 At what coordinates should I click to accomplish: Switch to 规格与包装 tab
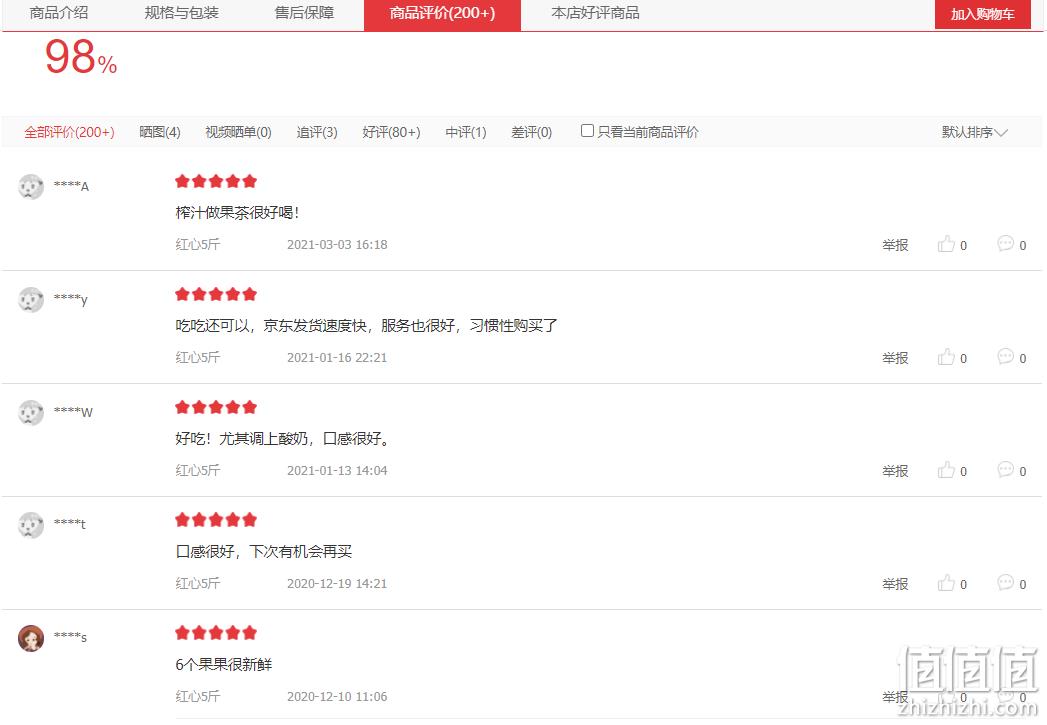pyautogui.click(x=182, y=13)
